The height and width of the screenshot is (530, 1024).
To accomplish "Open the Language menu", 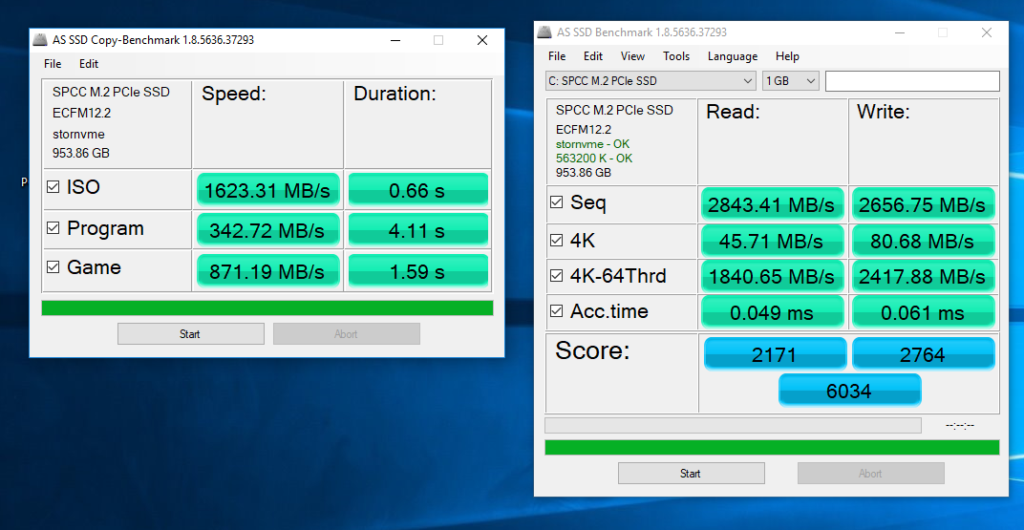I will point(732,57).
